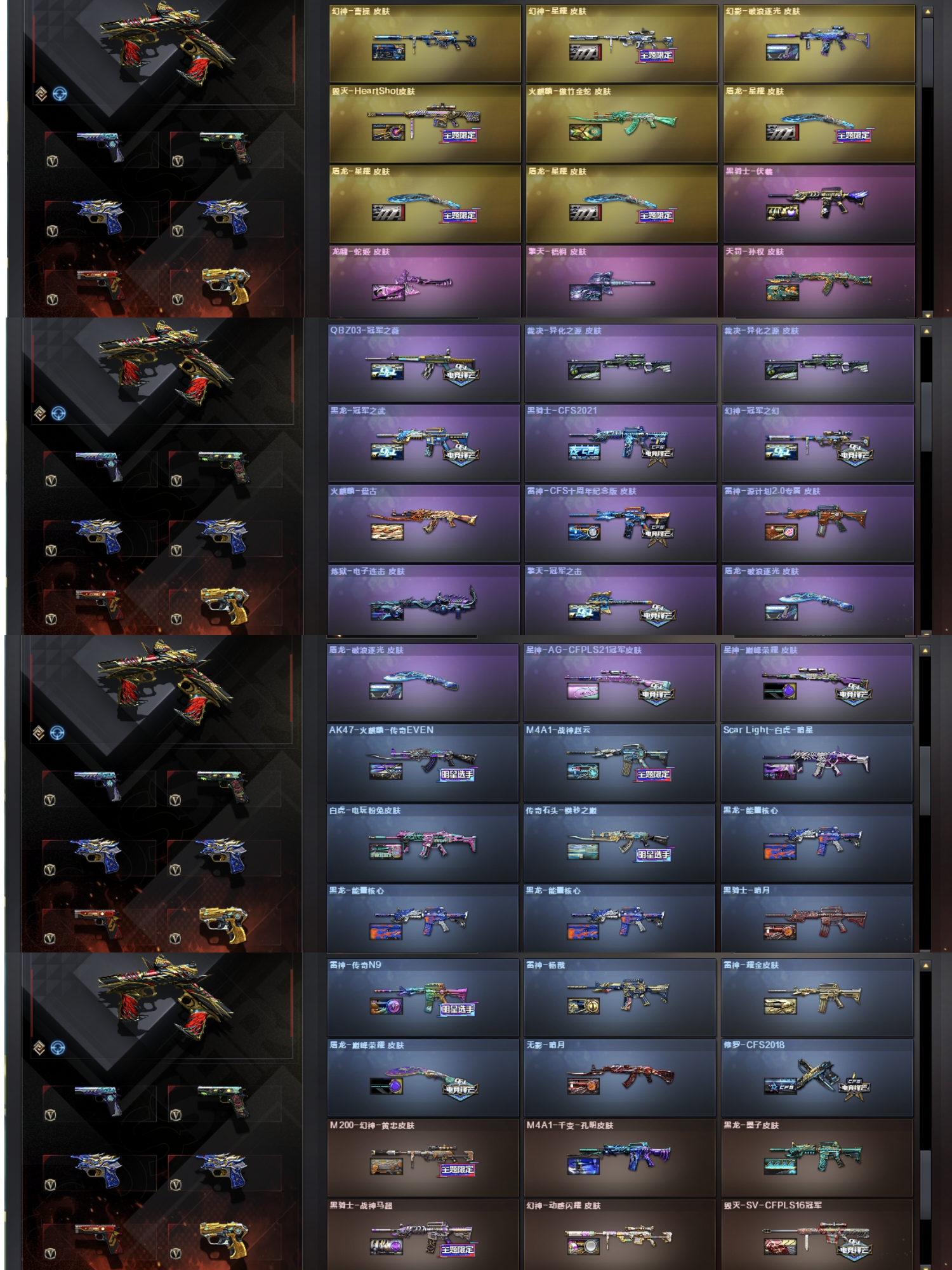Select the 幻神-动感闪耀 皮肤 card

pos(620,1234)
